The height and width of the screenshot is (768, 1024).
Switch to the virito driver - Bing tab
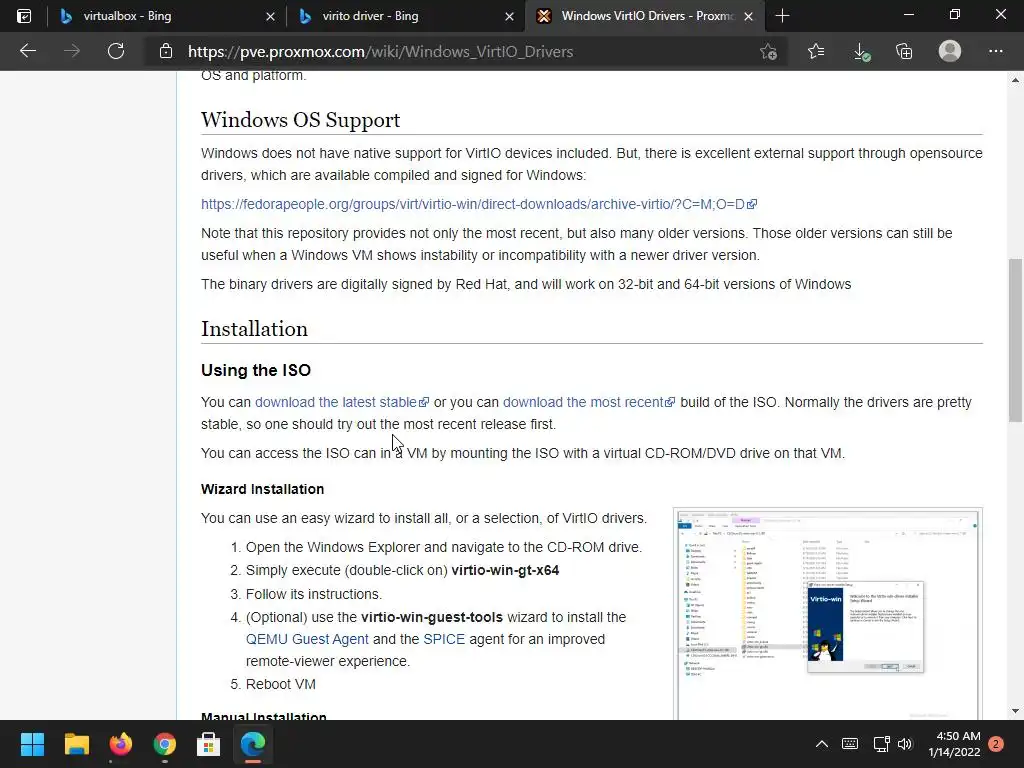(x=405, y=16)
